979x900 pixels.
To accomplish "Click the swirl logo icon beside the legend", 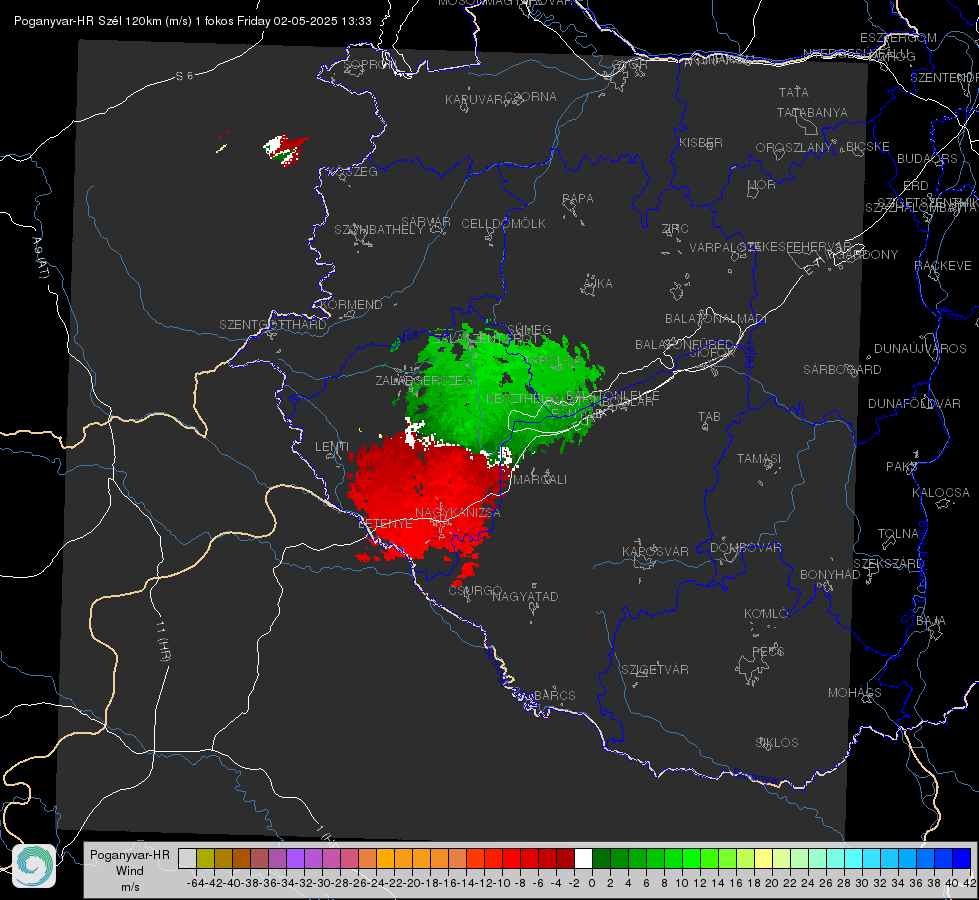I will click(x=34, y=866).
